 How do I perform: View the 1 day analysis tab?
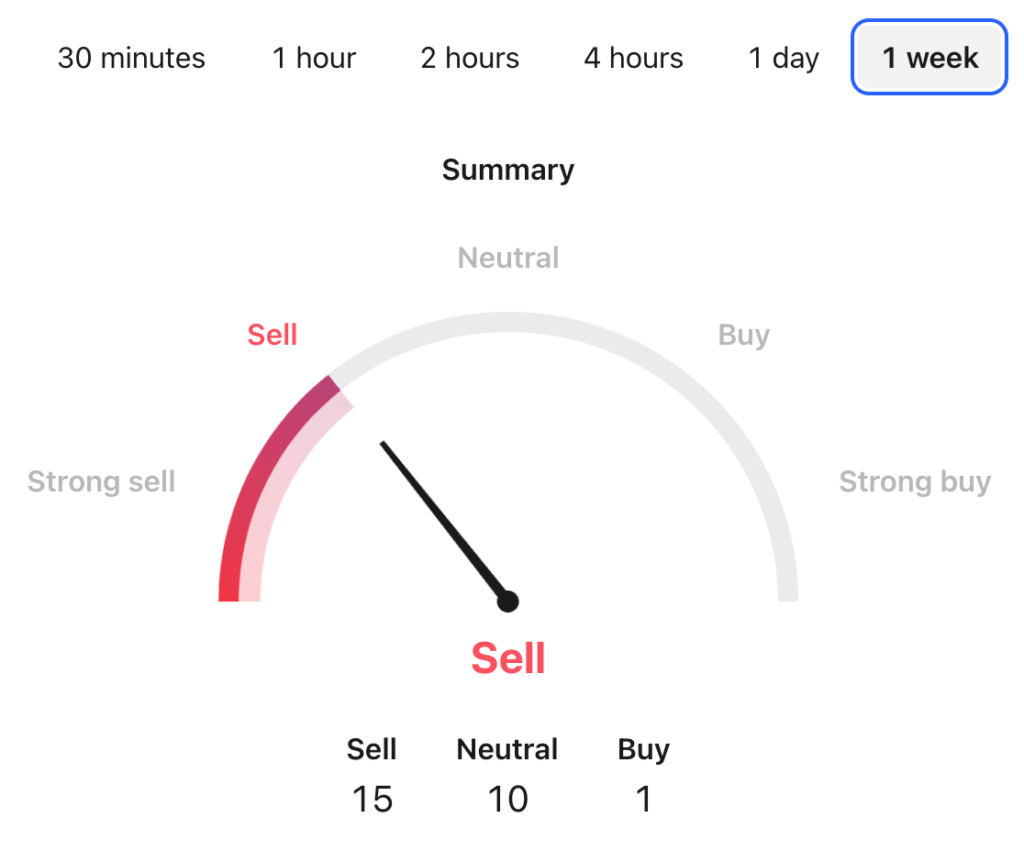point(784,58)
